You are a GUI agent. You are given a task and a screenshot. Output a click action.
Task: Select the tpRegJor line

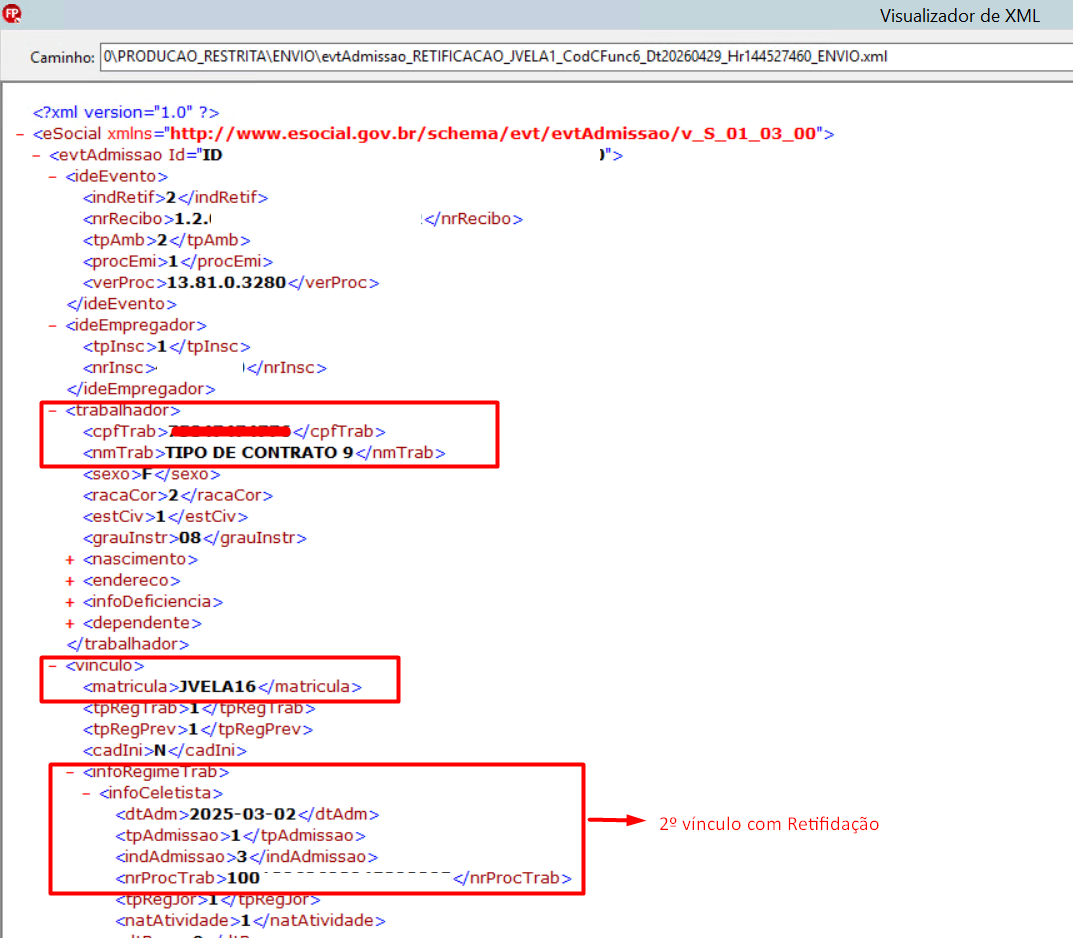click(x=218, y=899)
